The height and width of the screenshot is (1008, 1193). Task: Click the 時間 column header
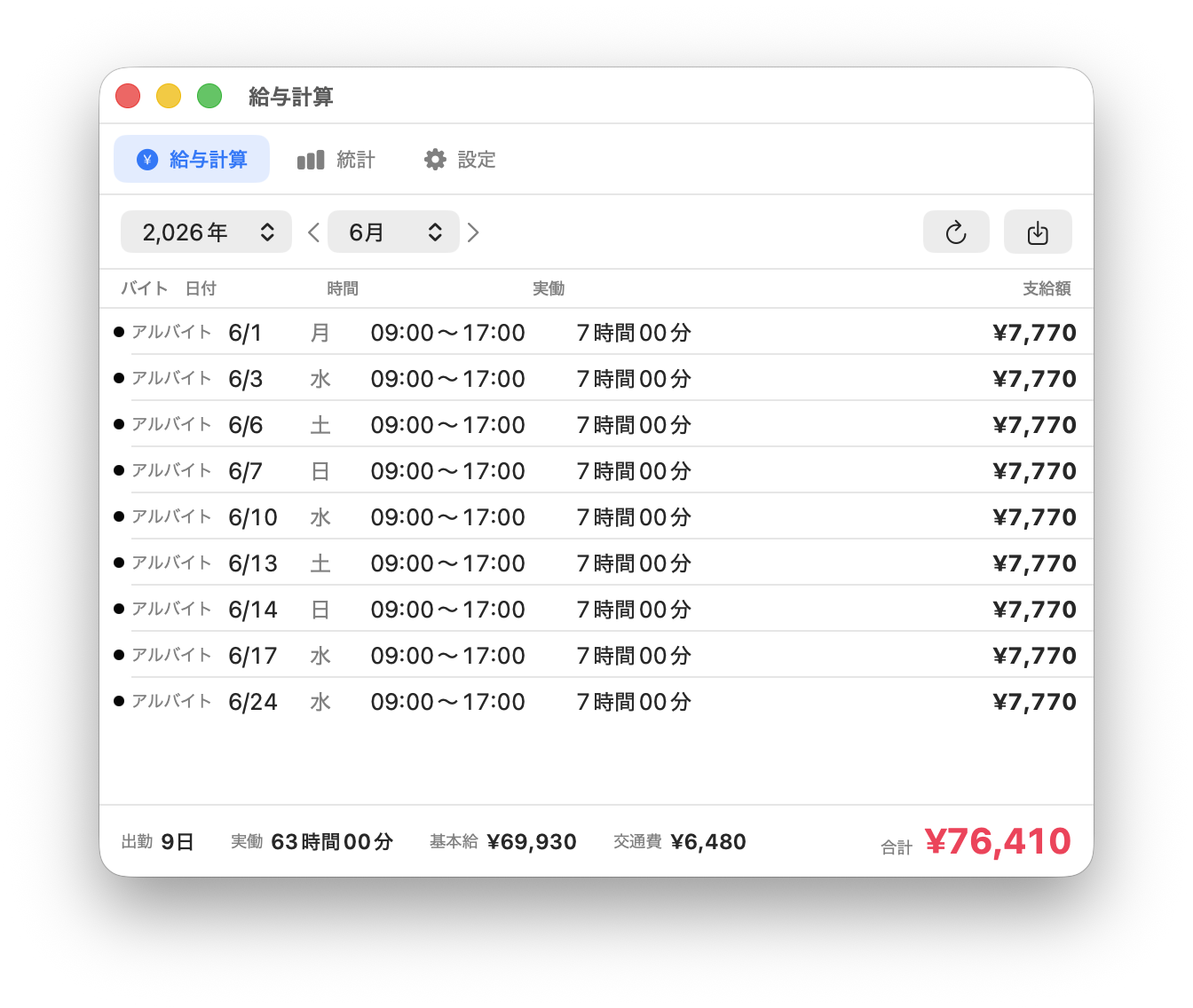pos(343,288)
